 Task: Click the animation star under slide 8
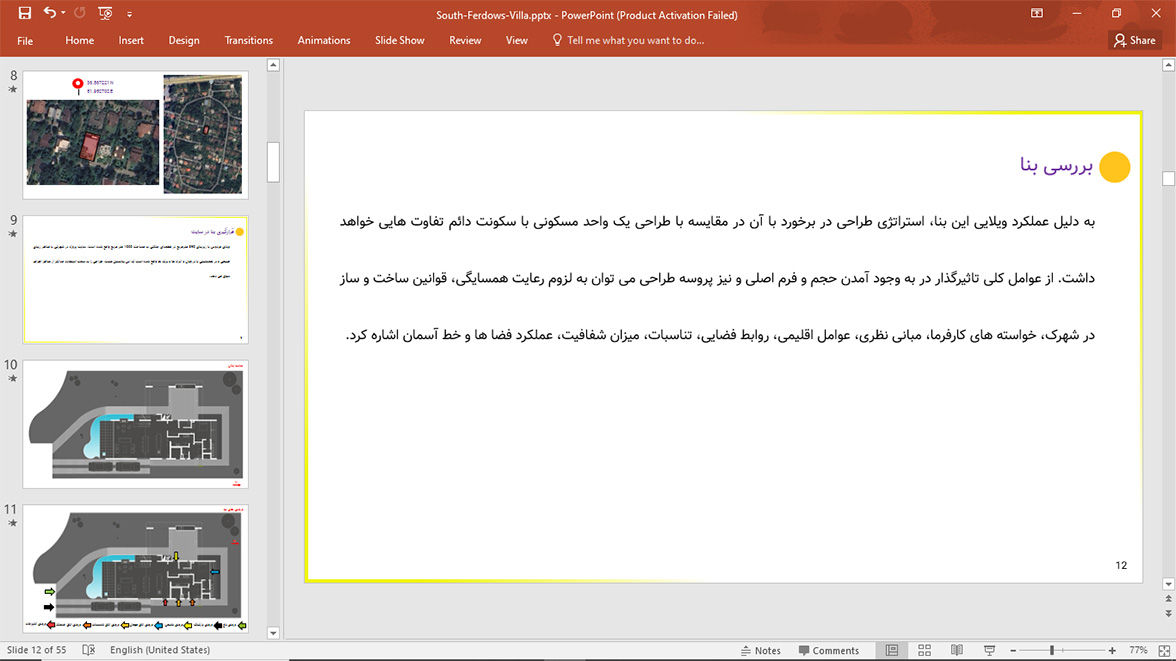[13, 89]
